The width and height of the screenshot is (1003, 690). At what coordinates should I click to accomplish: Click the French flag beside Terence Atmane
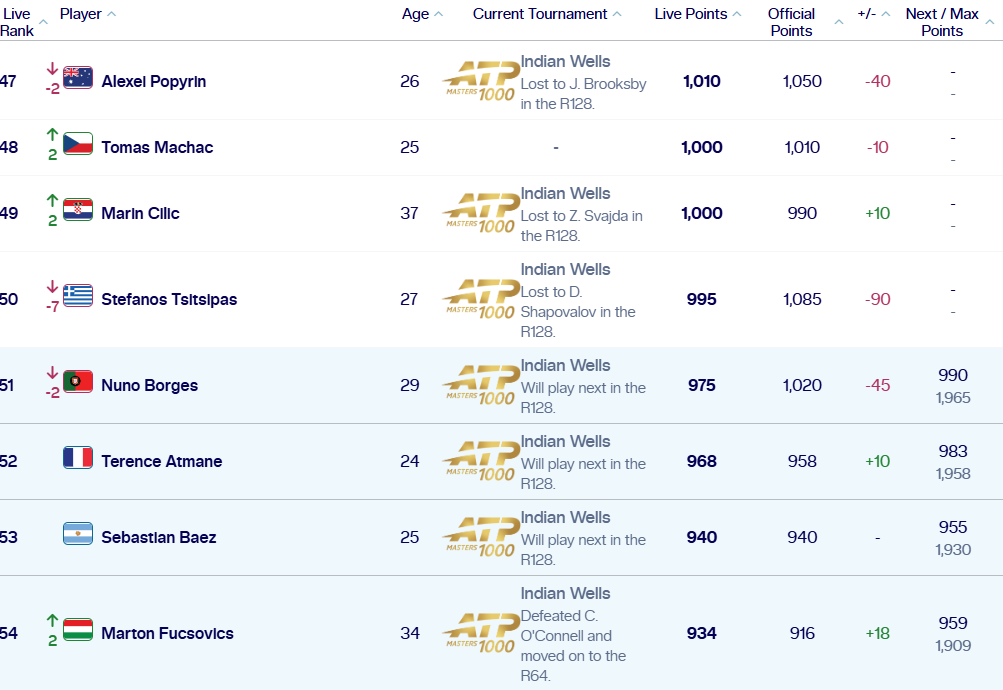point(77,458)
